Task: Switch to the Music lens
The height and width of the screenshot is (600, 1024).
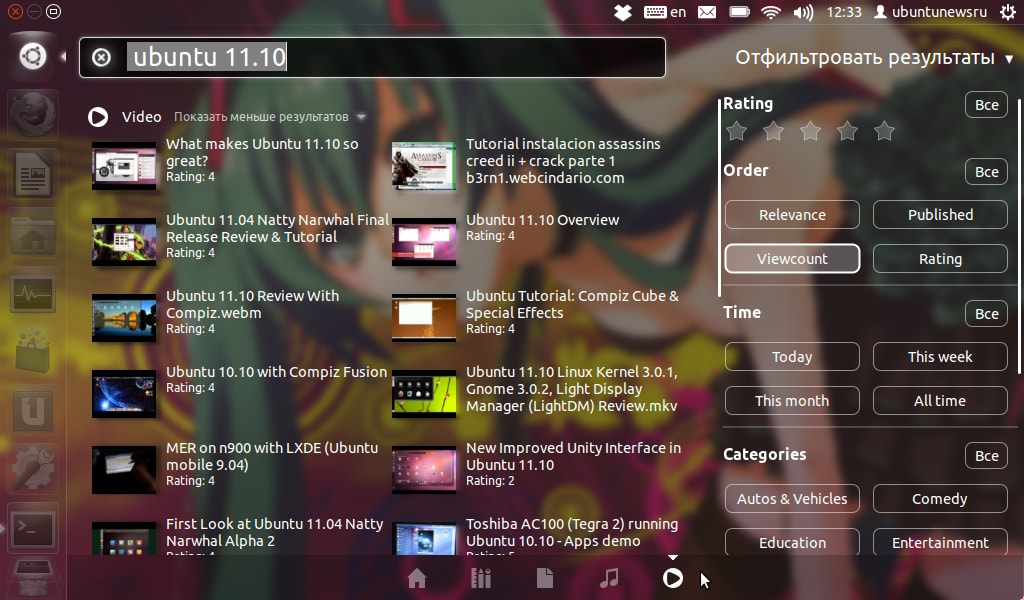Action: click(x=609, y=578)
